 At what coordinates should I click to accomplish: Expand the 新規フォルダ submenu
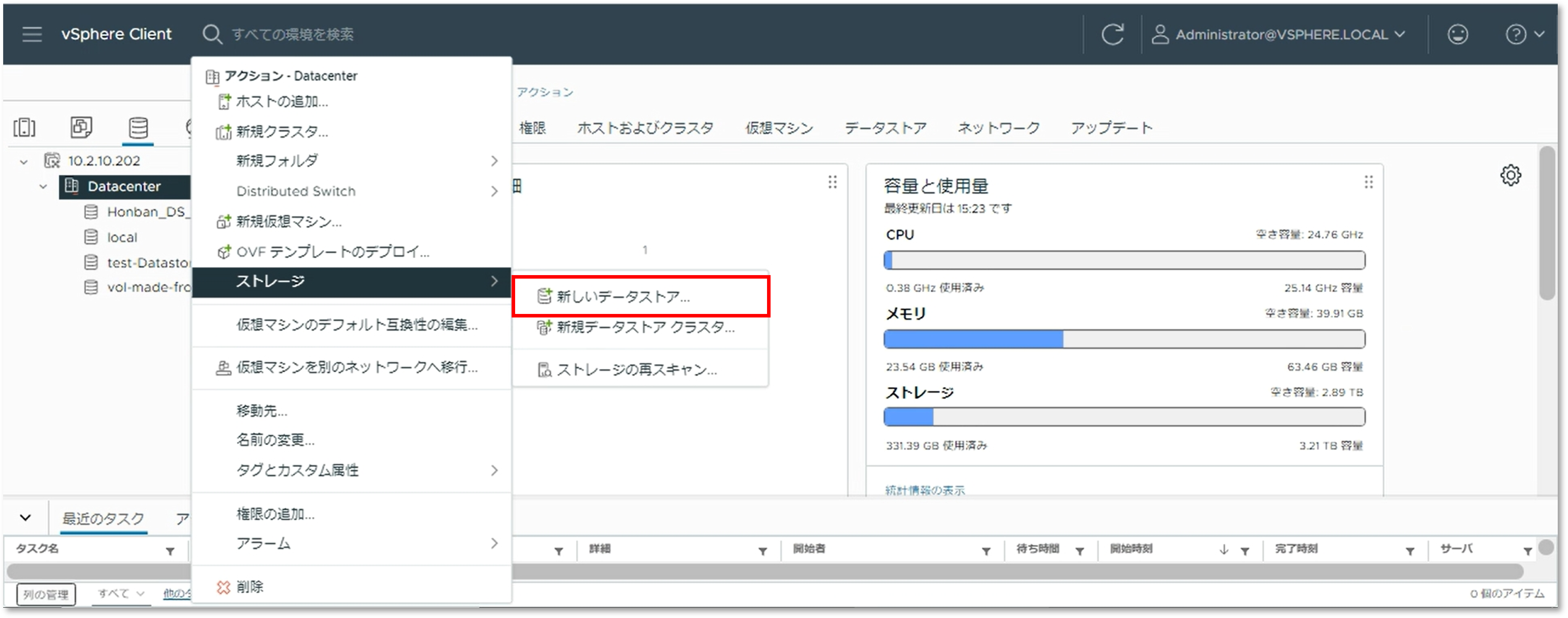point(351,161)
